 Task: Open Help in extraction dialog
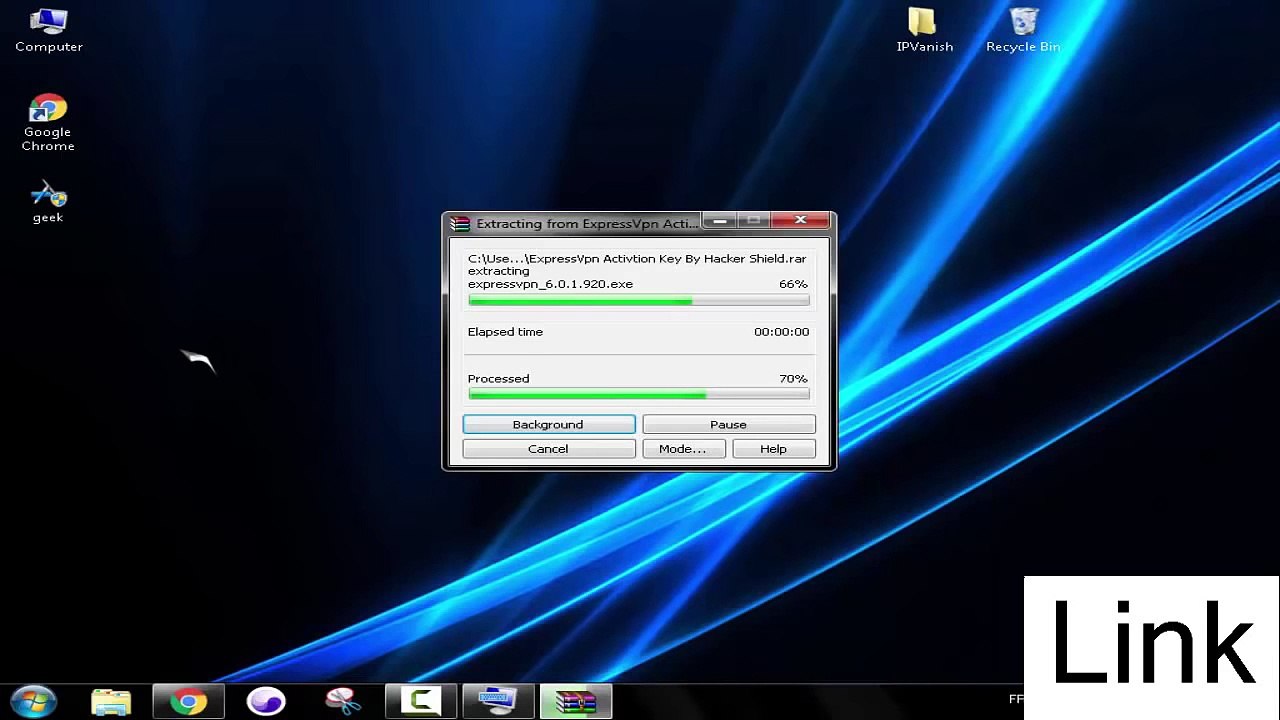pos(773,449)
